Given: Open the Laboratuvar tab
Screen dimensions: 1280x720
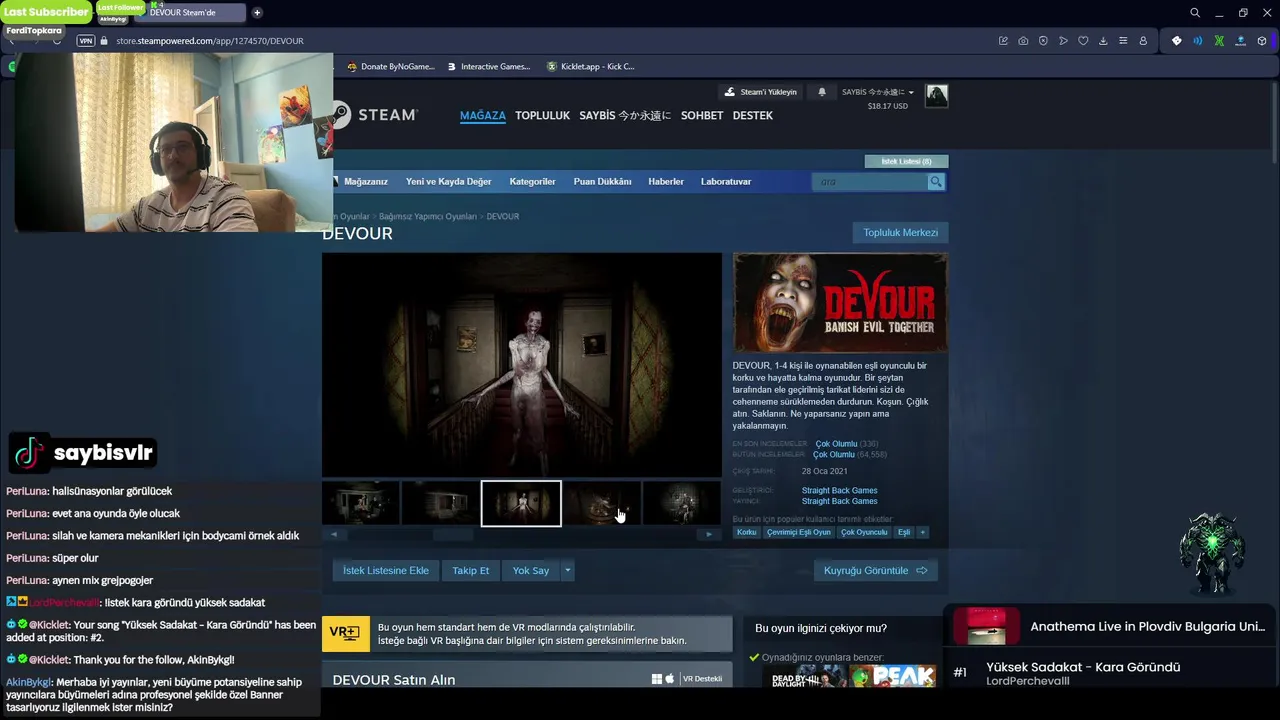Looking at the screenshot, I should point(726,181).
